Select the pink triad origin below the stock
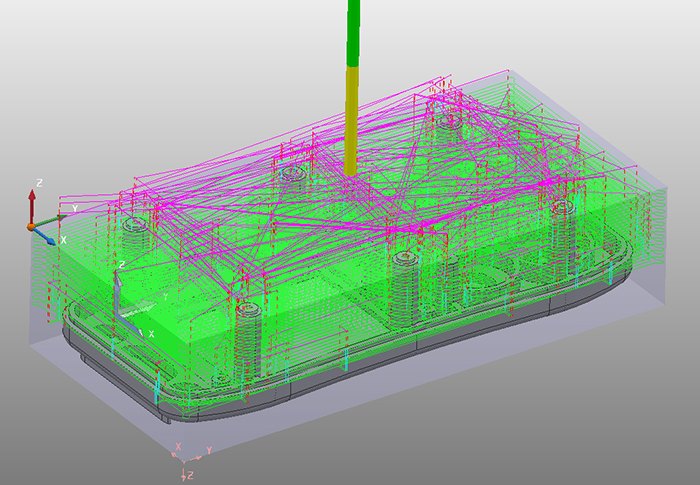Screen dimensions: 700x485 click(x=184, y=460)
